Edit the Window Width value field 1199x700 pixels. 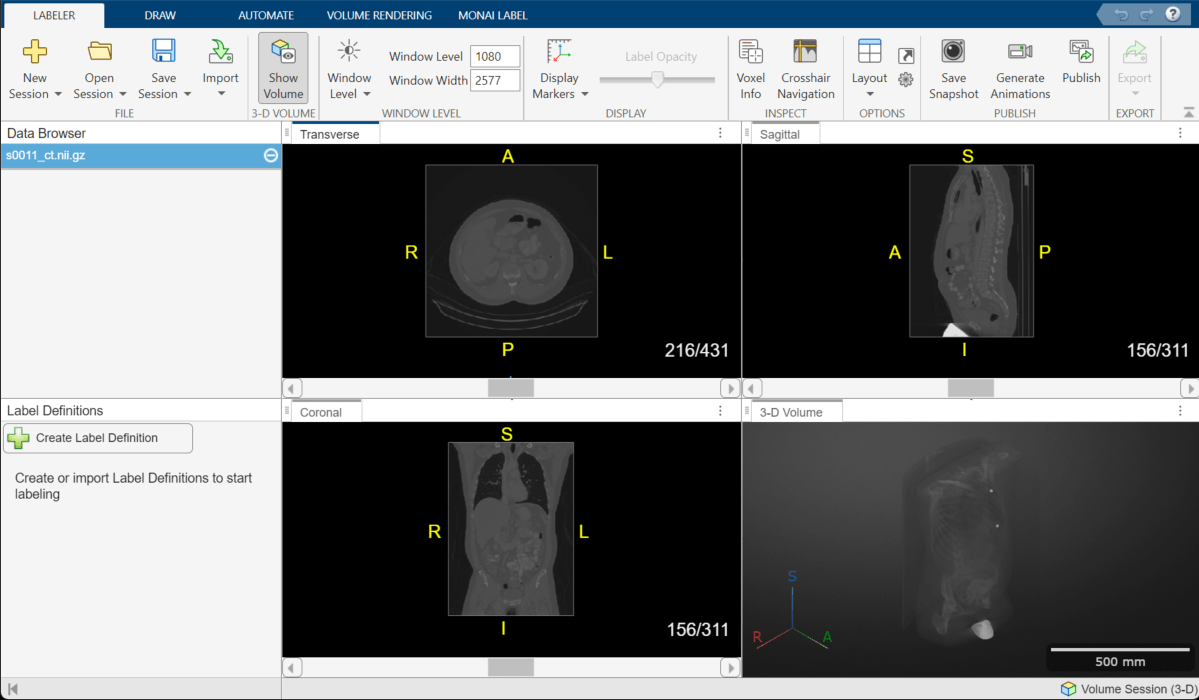point(495,81)
